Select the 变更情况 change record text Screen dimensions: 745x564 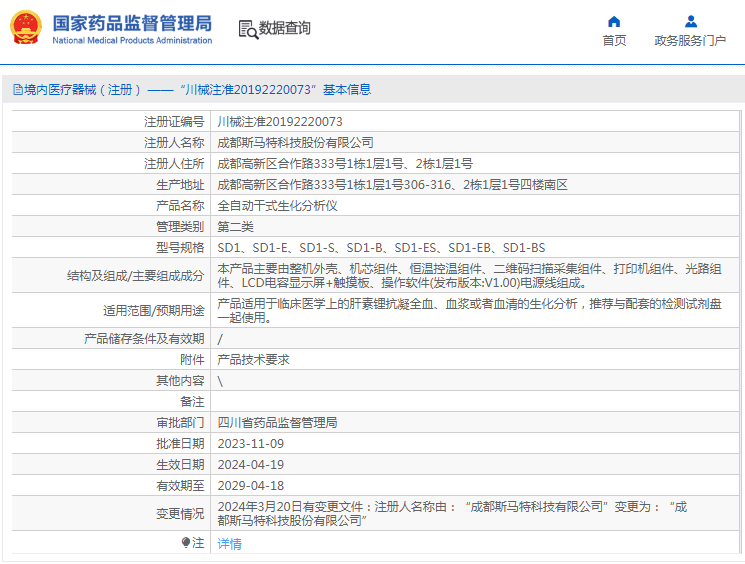452,514
